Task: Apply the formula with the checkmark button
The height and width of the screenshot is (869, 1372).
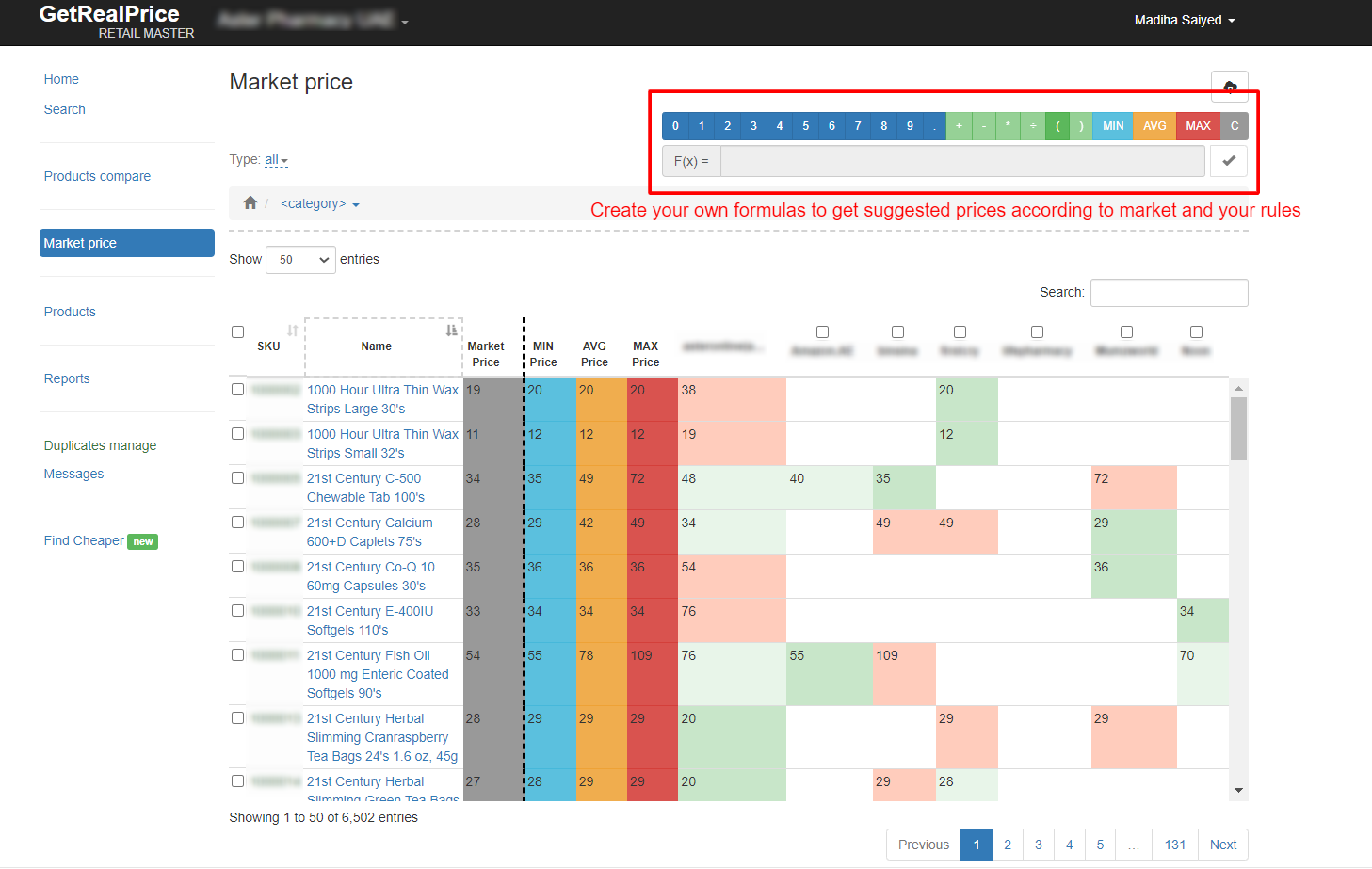Action: (x=1228, y=161)
